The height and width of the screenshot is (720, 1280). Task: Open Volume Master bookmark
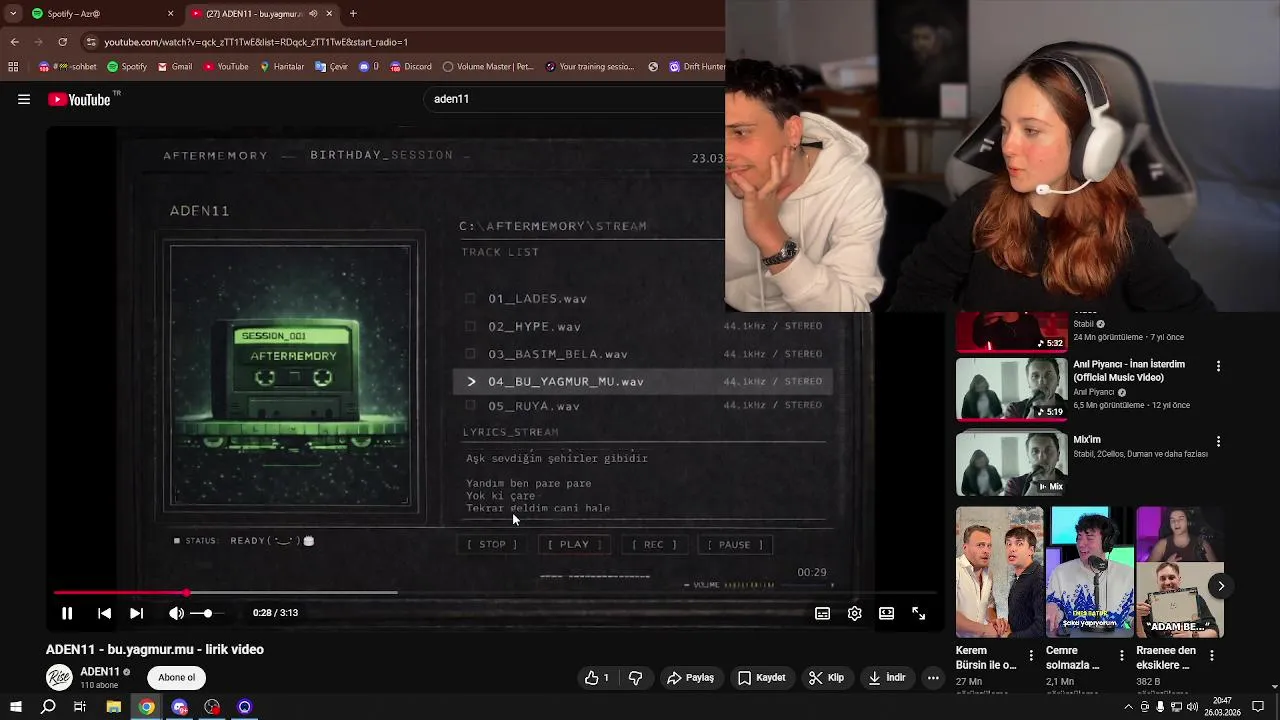(x=488, y=67)
